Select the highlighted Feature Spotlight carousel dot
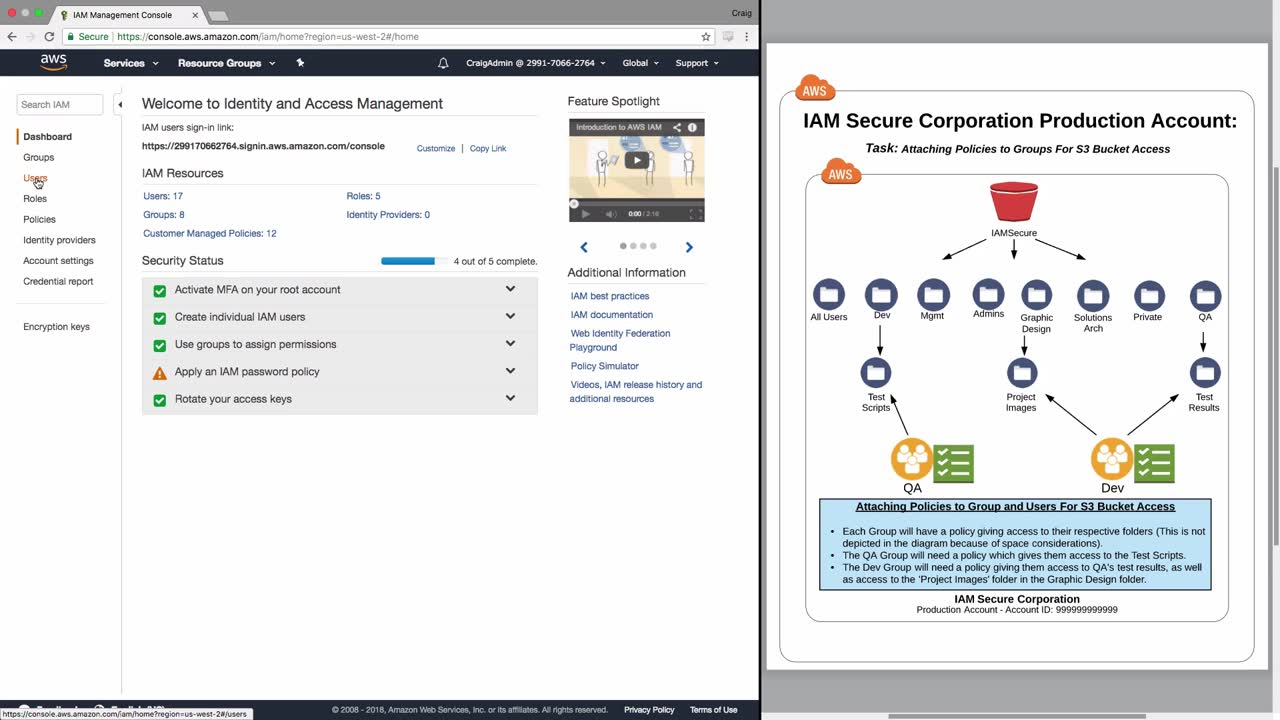This screenshot has width=1280, height=720. pyautogui.click(x=623, y=246)
